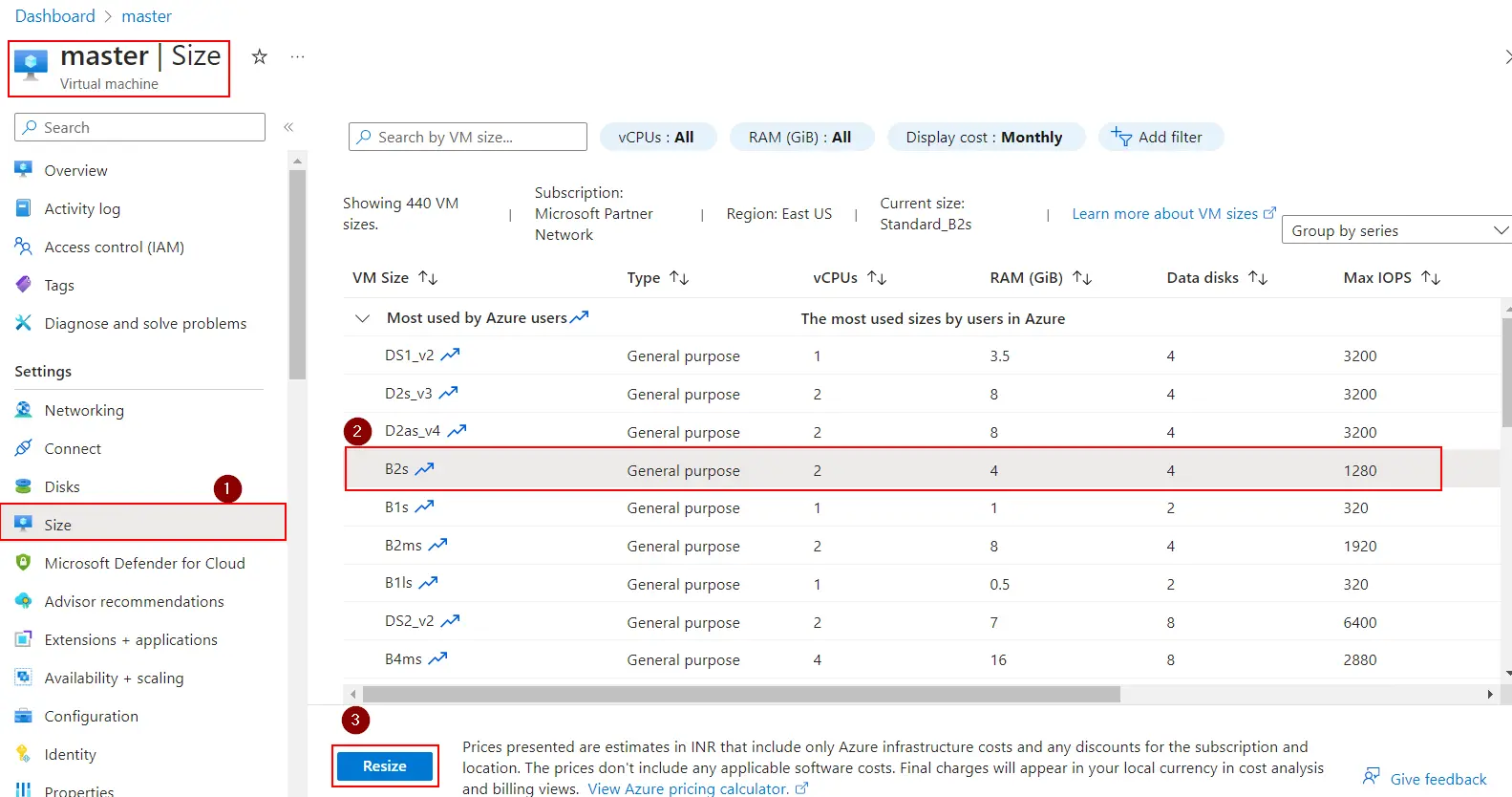The height and width of the screenshot is (797, 1512).
Task: Click the favorite star icon beside master title
Action: tap(259, 57)
